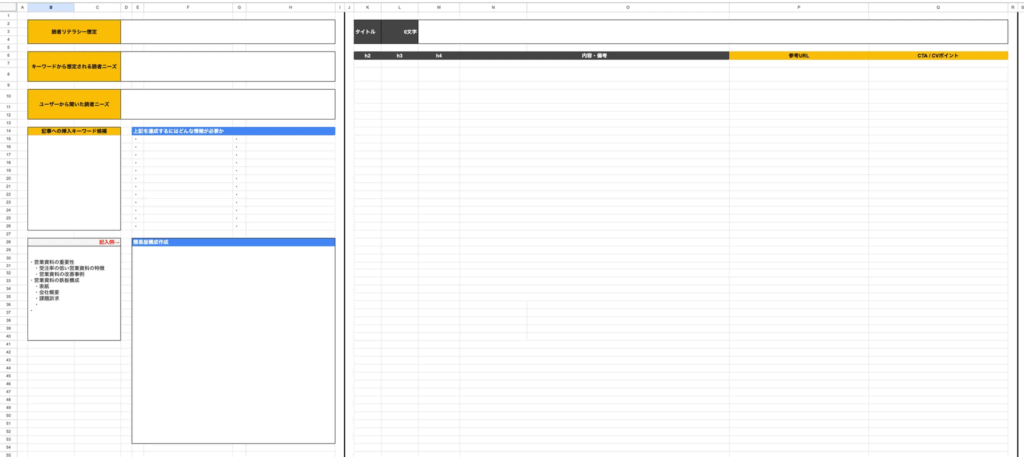
Task: Select the h3 column header cell
Action: click(400, 56)
